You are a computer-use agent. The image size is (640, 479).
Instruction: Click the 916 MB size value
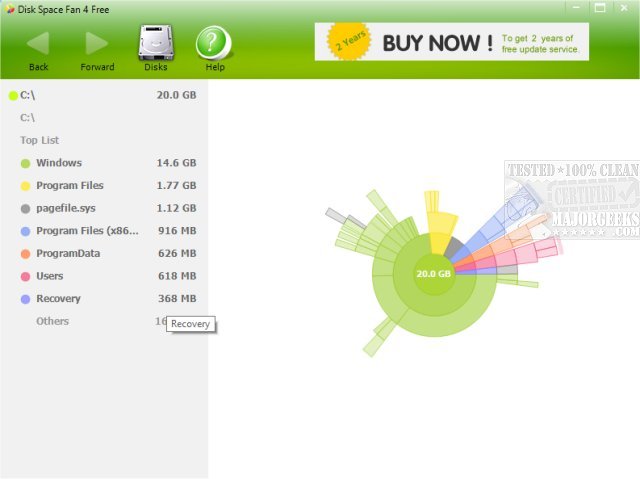(x=177, y=231)
